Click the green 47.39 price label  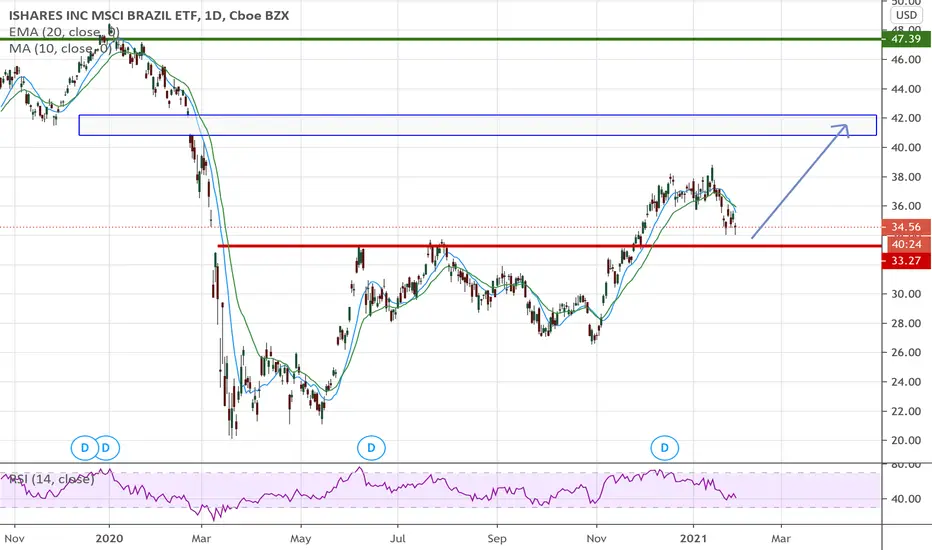906,39
